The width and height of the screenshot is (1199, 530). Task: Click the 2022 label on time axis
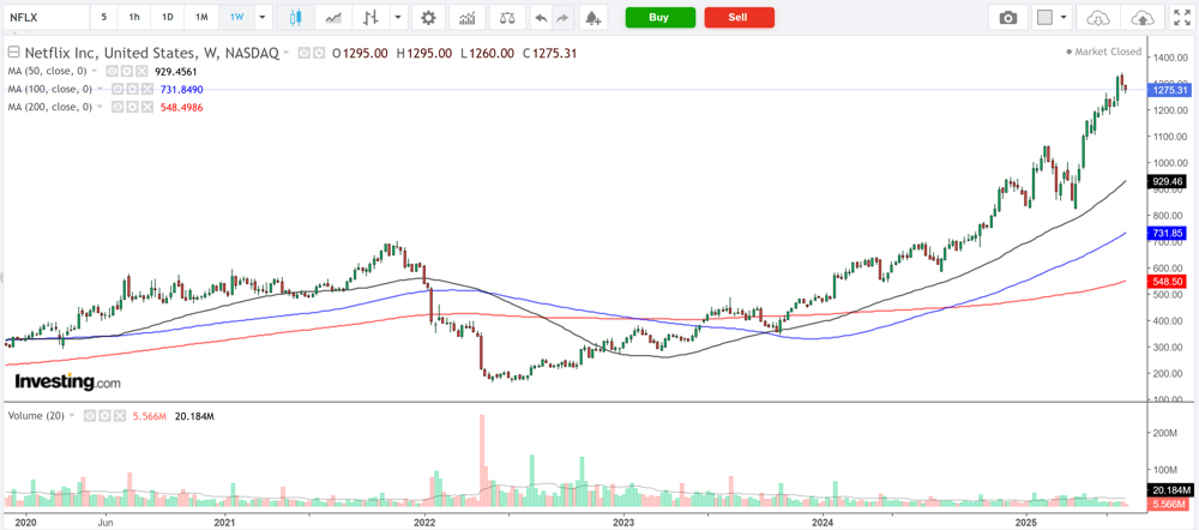[424, 522]
